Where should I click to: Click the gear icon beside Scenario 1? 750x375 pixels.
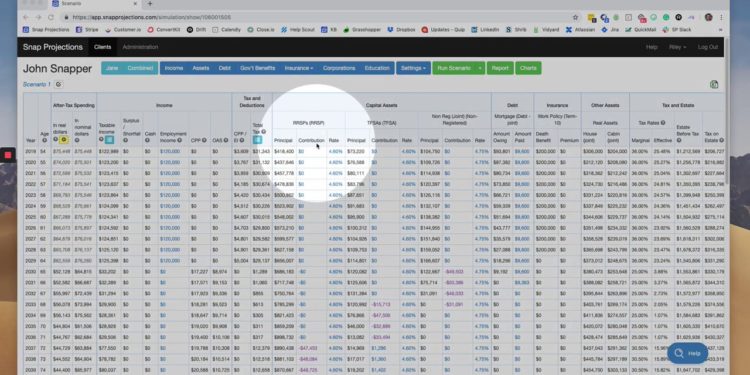58,84
